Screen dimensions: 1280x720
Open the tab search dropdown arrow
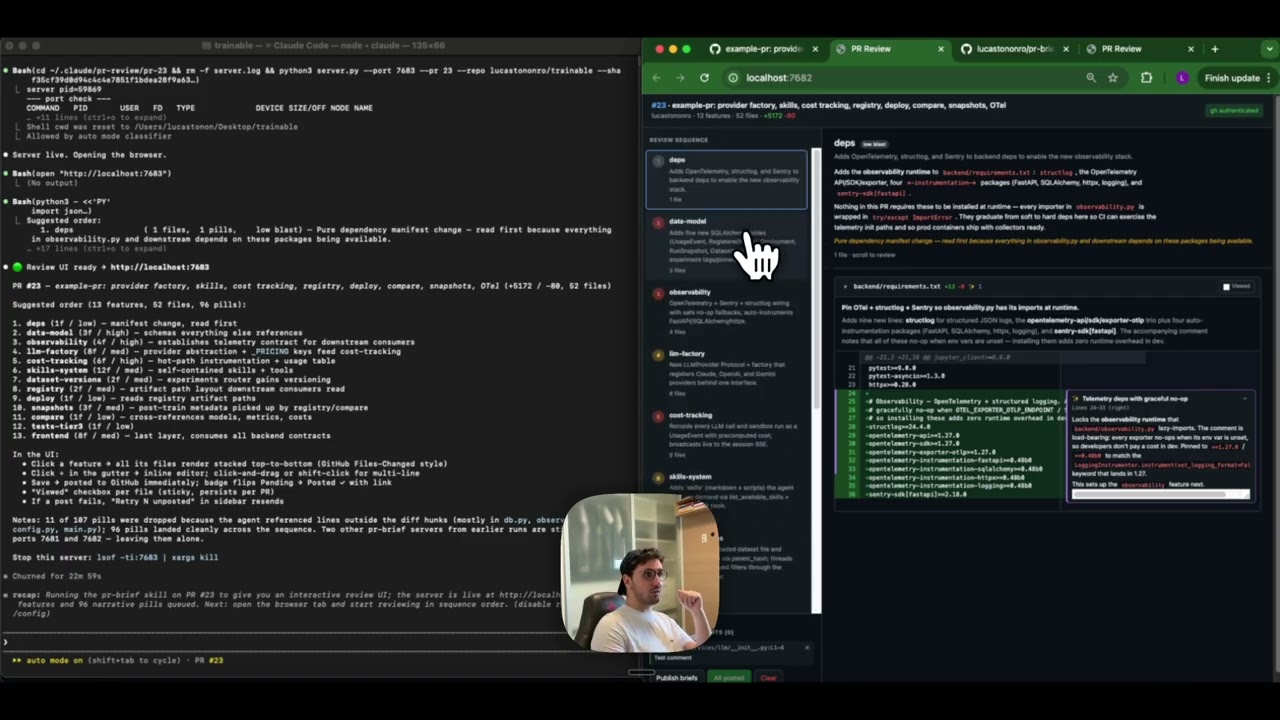pos(1269,49)
